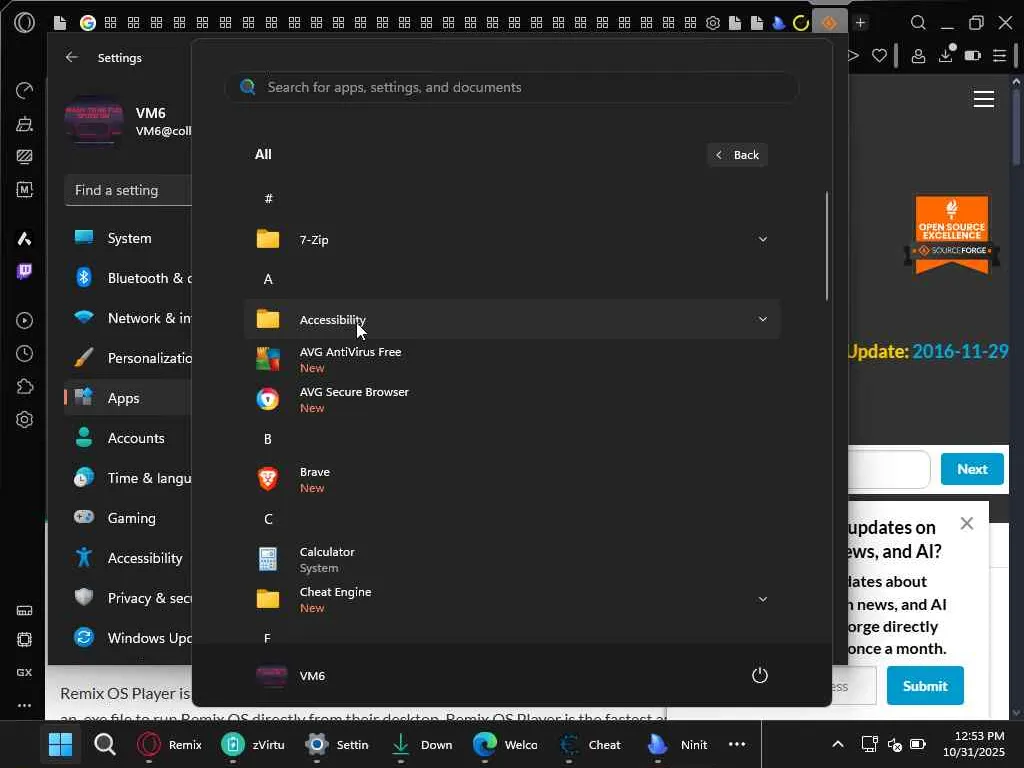Click the Back button in All apps
1024x768 pixels.
click(x=737, y=155)
